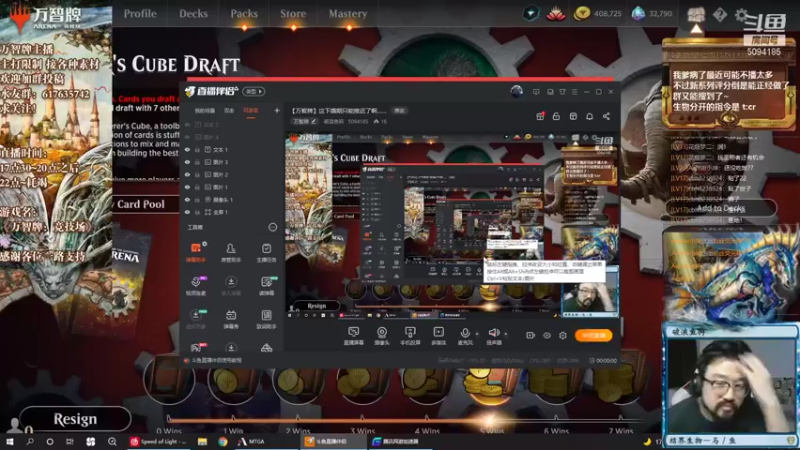Viewport: 800px width, 450px height.
Task: Click the lock icon in the stream header
Action: 556,116
